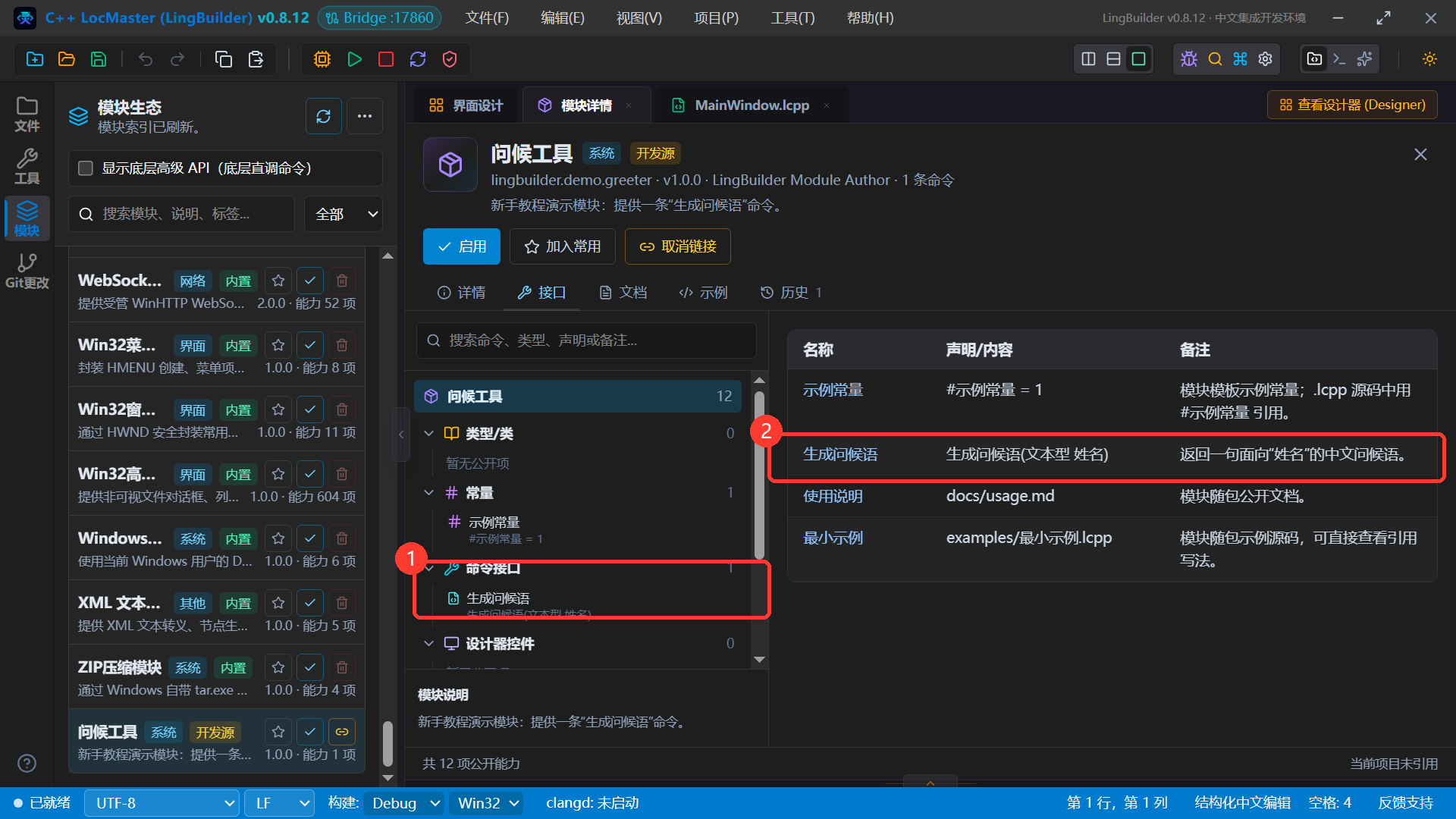Click the 搜索命令、类型 search field
The width and height of the screenshot is (1456, 819).
tap(586, 340)
